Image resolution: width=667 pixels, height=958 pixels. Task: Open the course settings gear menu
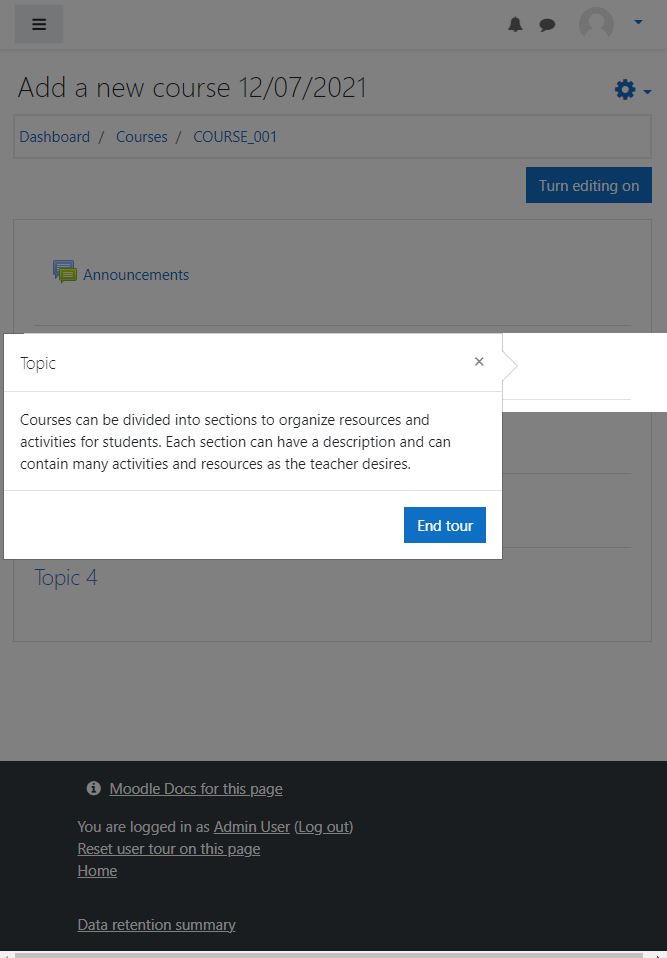[632, 90]
